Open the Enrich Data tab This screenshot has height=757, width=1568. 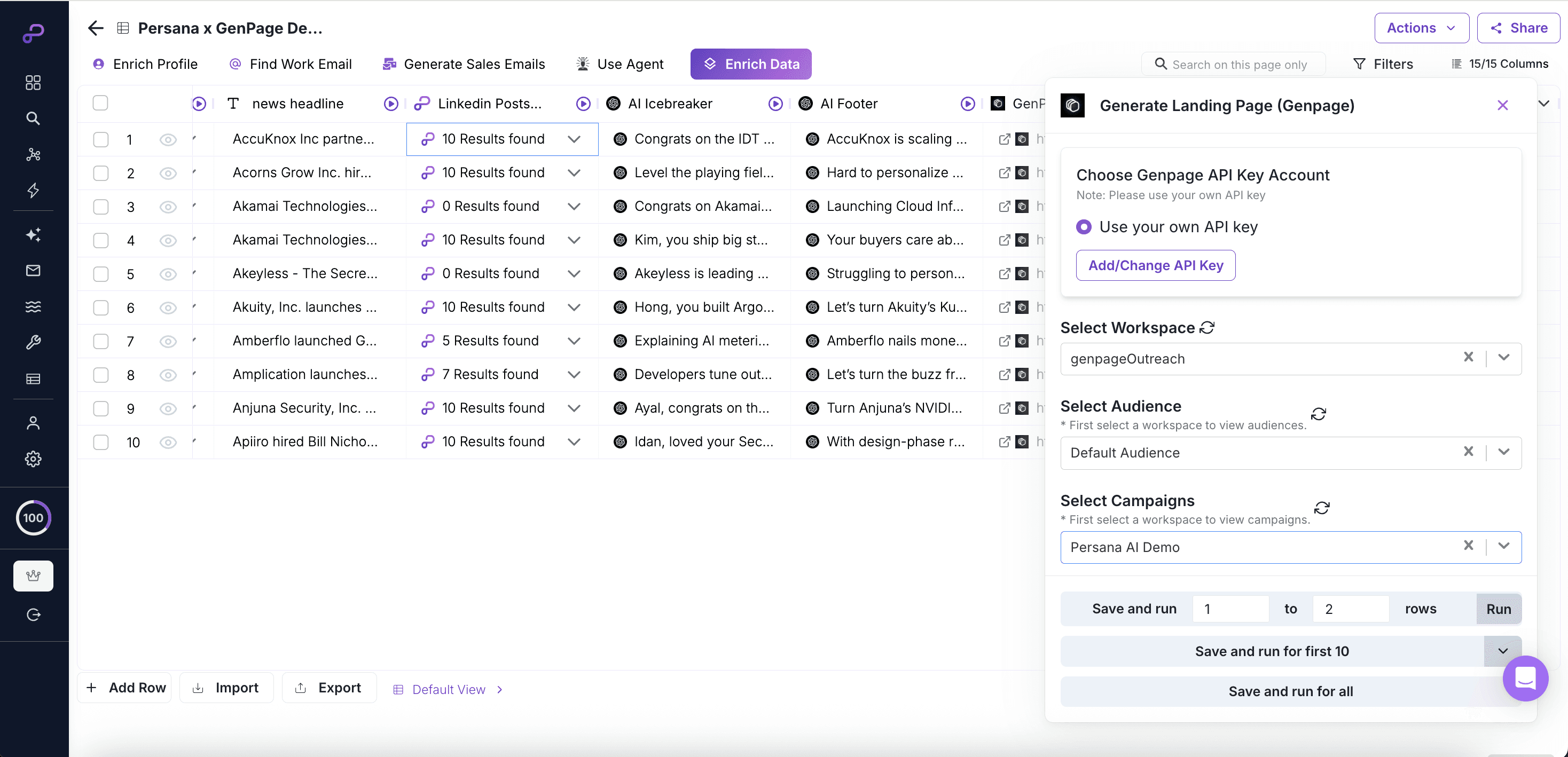750,64
